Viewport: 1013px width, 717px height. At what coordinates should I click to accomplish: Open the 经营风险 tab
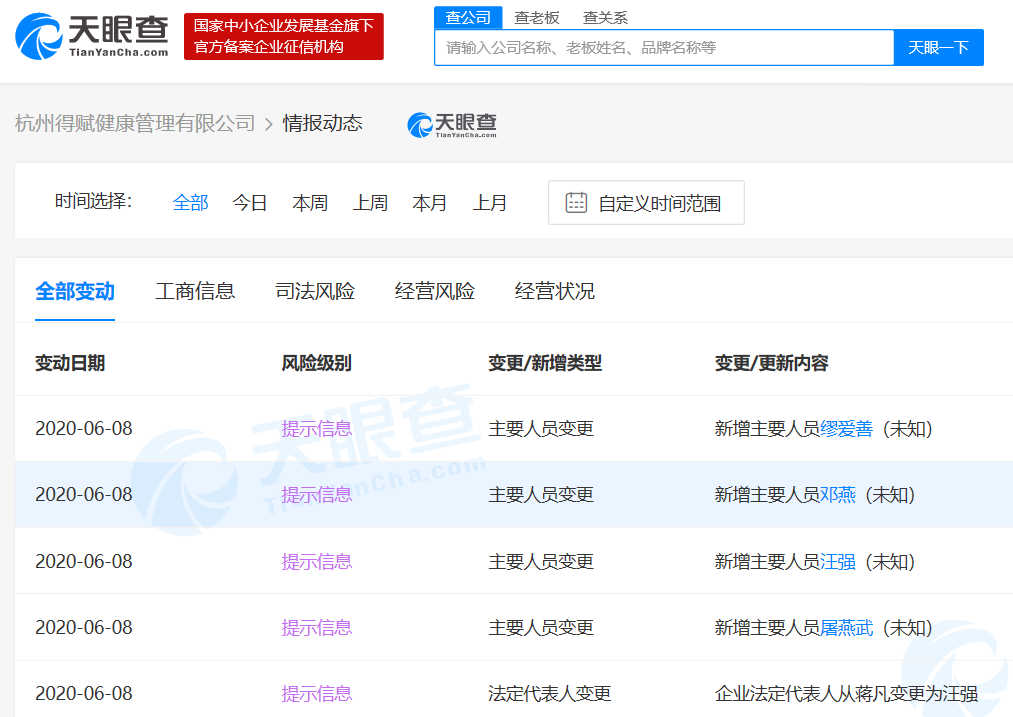click(x=435, y=291)
